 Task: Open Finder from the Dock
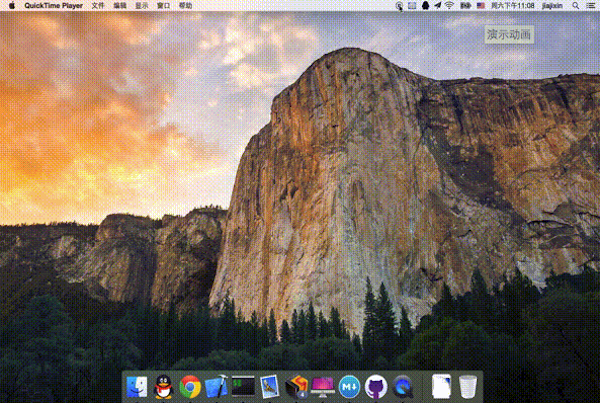tap(137, 387)
